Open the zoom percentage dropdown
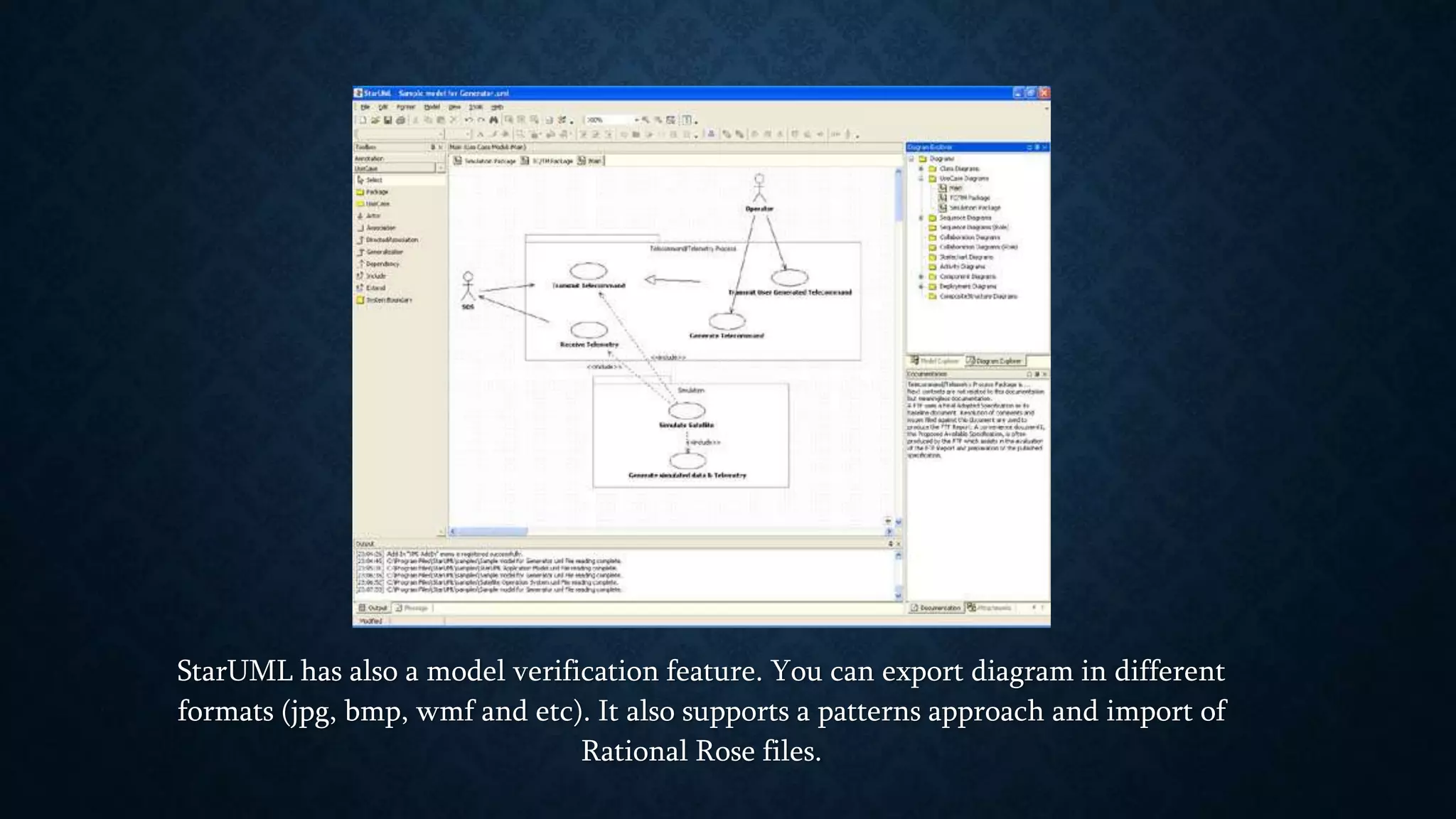Image resolution: width=1456 pixels, height=819 pixels. (x=637, y=120)
